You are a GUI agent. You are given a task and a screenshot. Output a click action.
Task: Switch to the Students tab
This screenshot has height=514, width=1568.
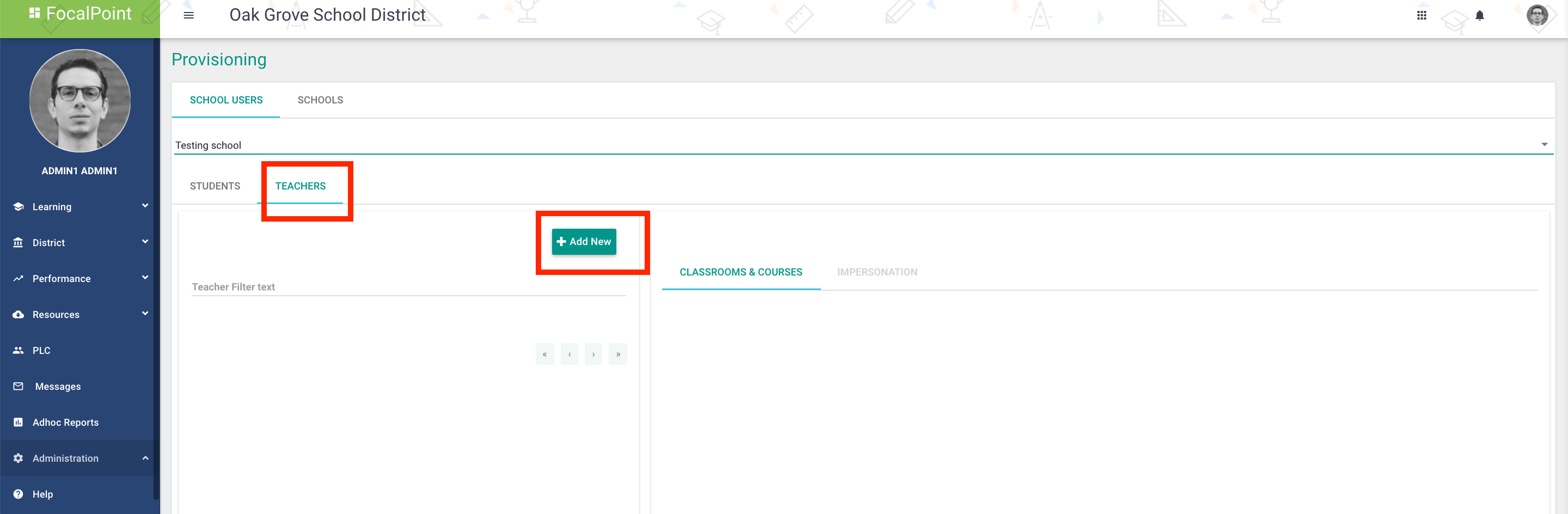215,186
